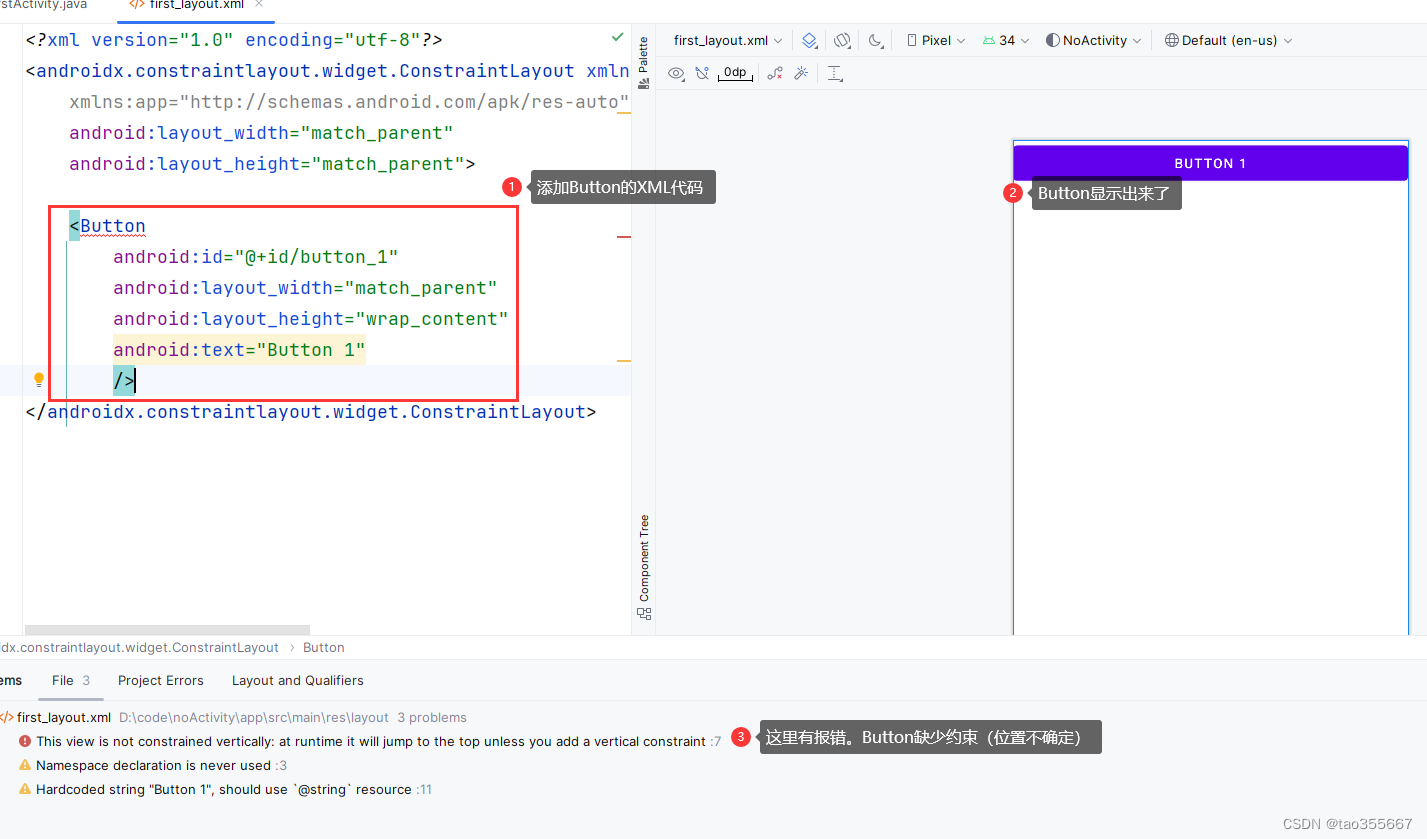Click the horizontal scrollbar of the code editor
This screenshot has height=839, width=1427.
(167, 630)
